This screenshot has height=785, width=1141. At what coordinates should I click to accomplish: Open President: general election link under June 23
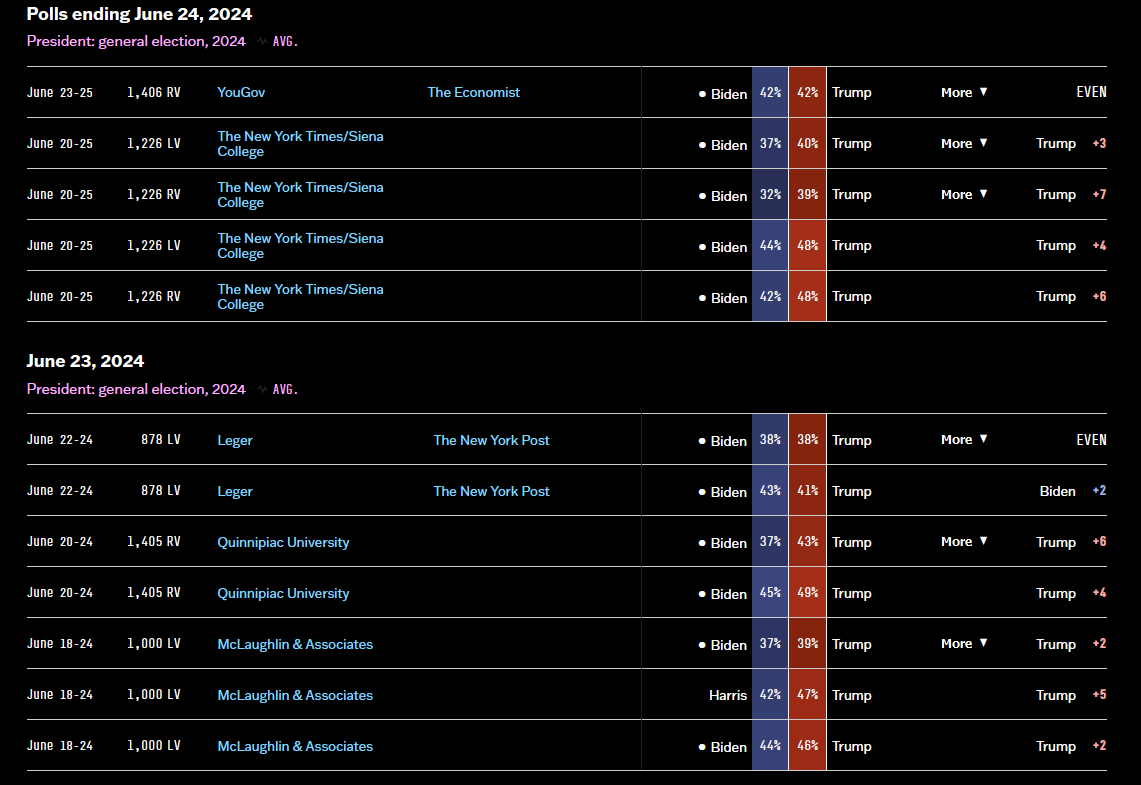136,389
